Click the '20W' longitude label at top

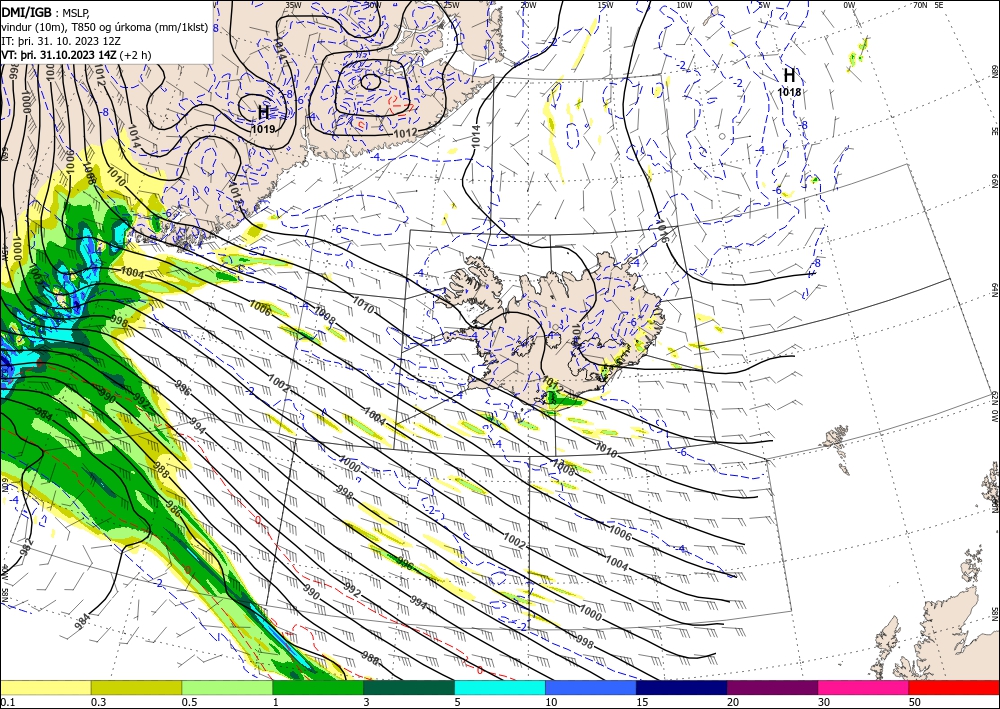point(527,5)
